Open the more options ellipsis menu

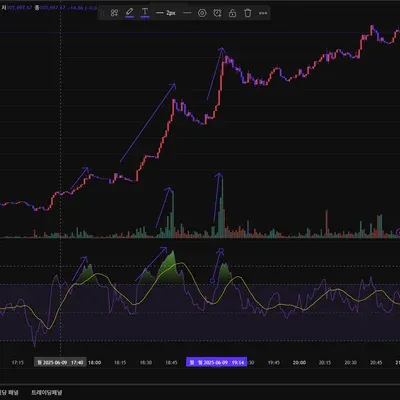click(263, 13)
